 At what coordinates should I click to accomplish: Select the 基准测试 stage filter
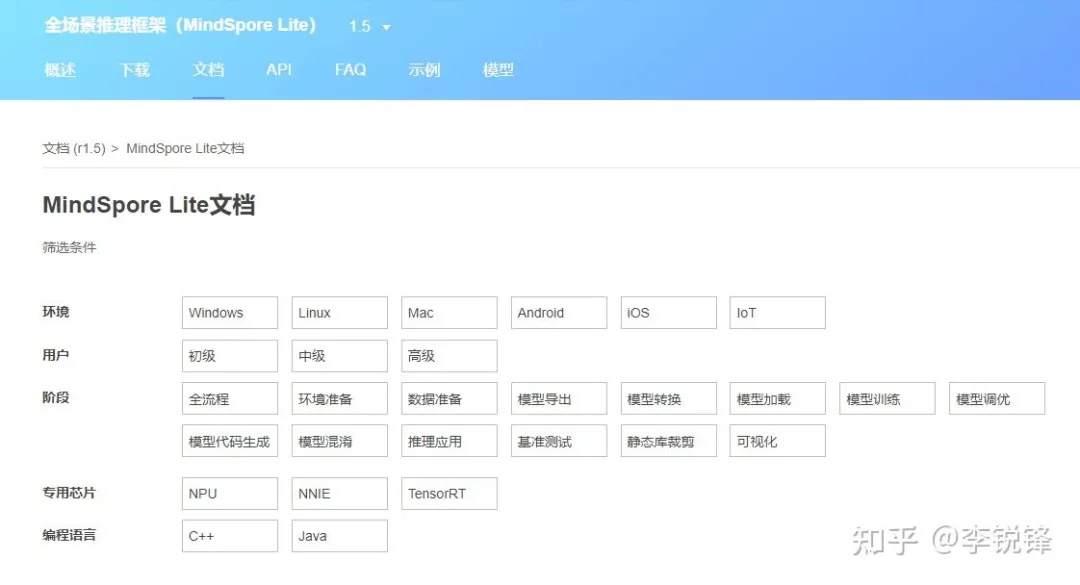pos(558,441)
